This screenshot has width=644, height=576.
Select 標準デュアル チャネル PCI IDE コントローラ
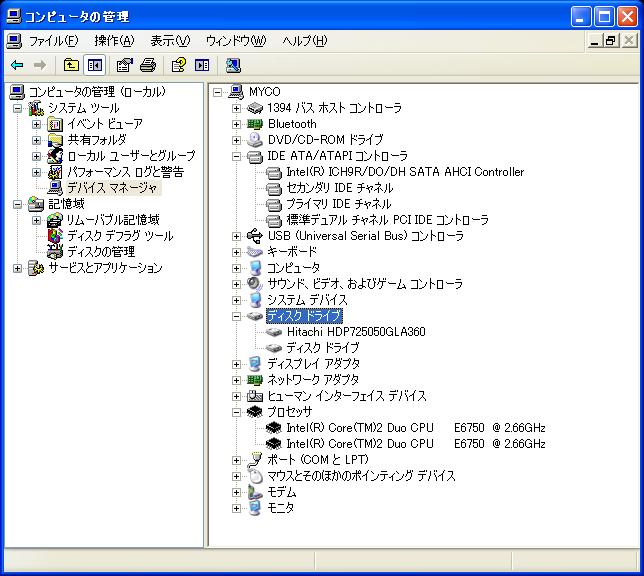pyautogui.click(x=388, y=220)
